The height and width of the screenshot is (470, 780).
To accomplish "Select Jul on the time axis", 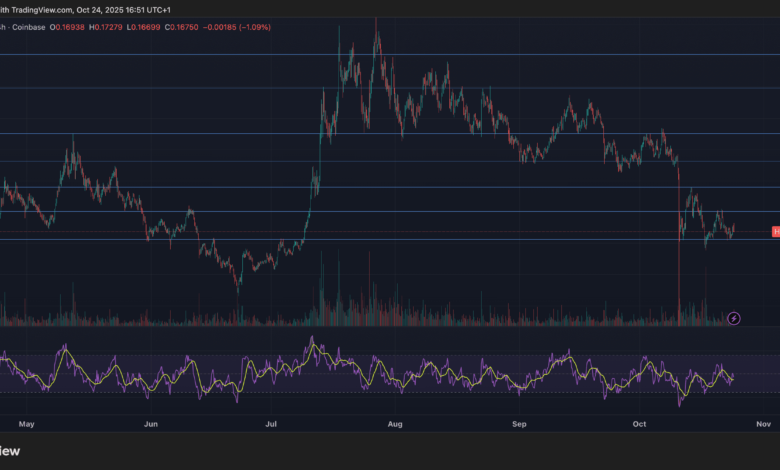I will click(271, 424).
